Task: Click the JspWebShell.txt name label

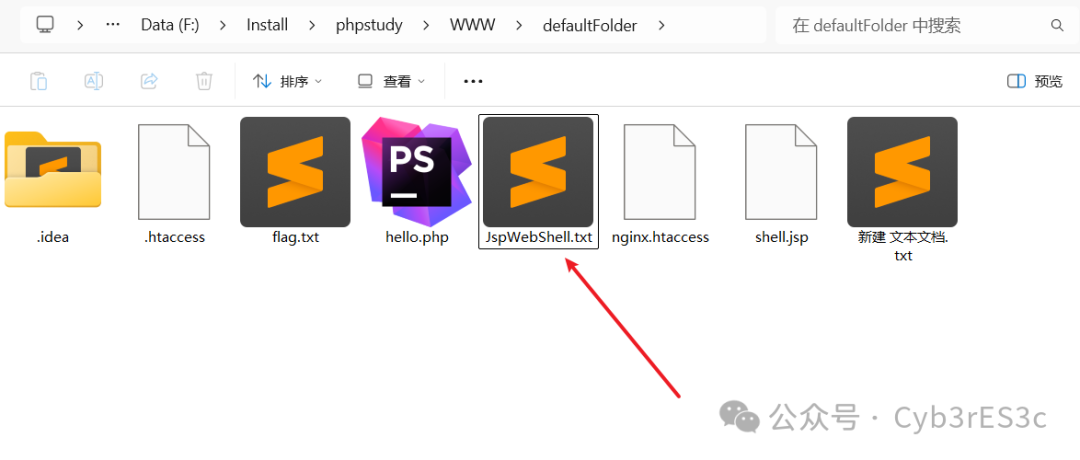Action: [539, 238]
